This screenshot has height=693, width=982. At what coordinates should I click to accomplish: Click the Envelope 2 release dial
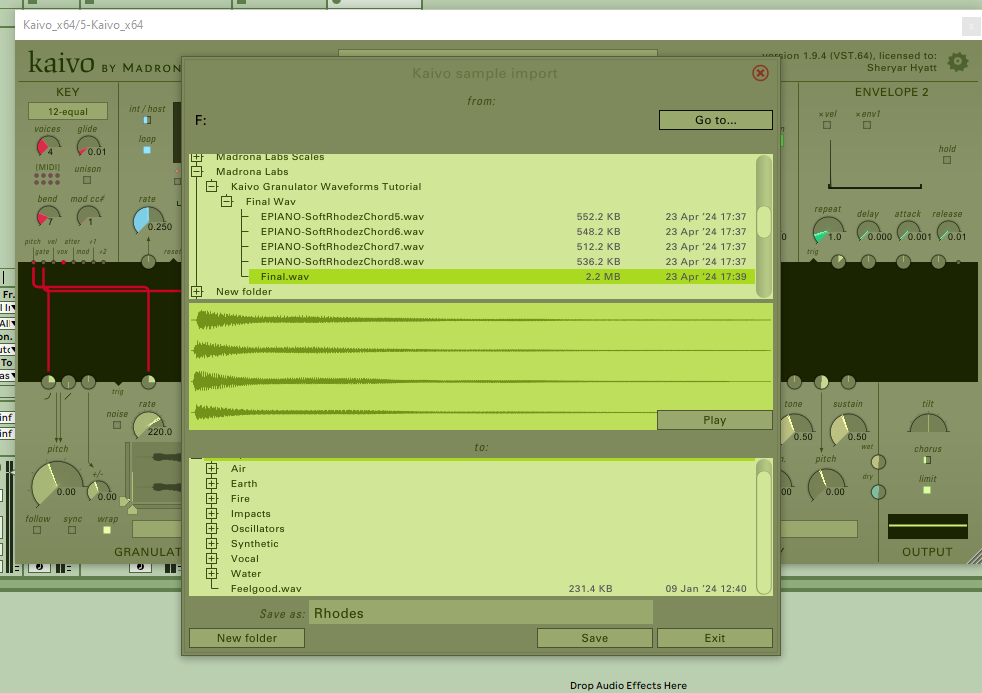pos(947,232)
